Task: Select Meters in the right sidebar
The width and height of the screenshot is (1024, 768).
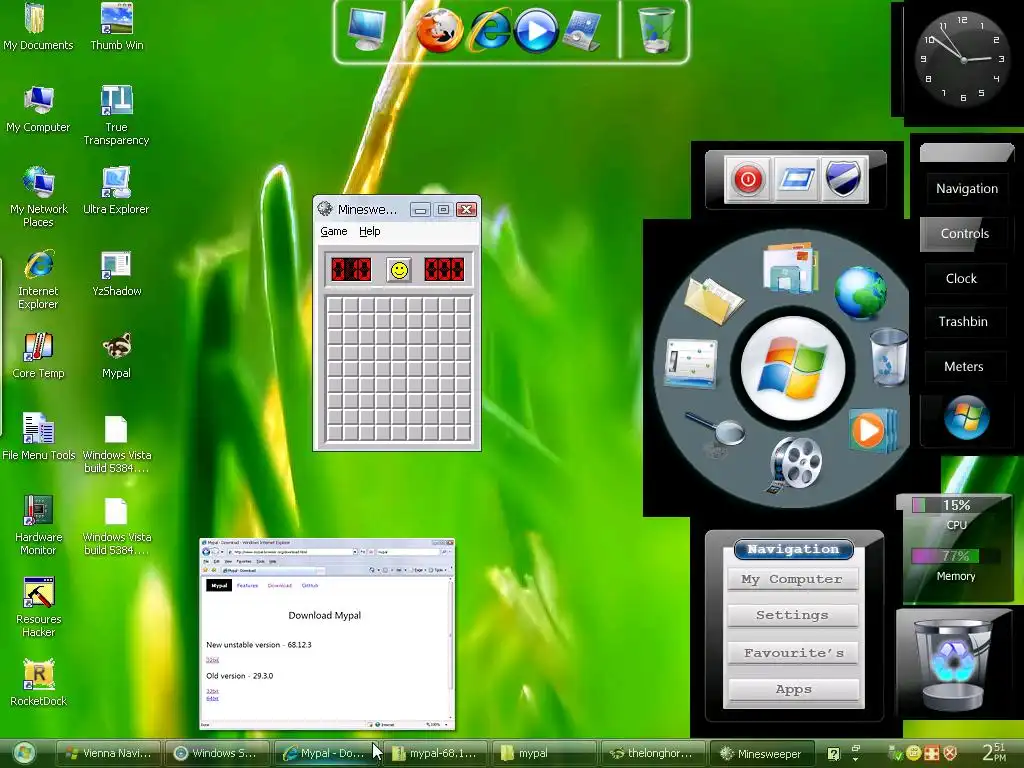Action: pyautogui.click(x=963, y=366)
